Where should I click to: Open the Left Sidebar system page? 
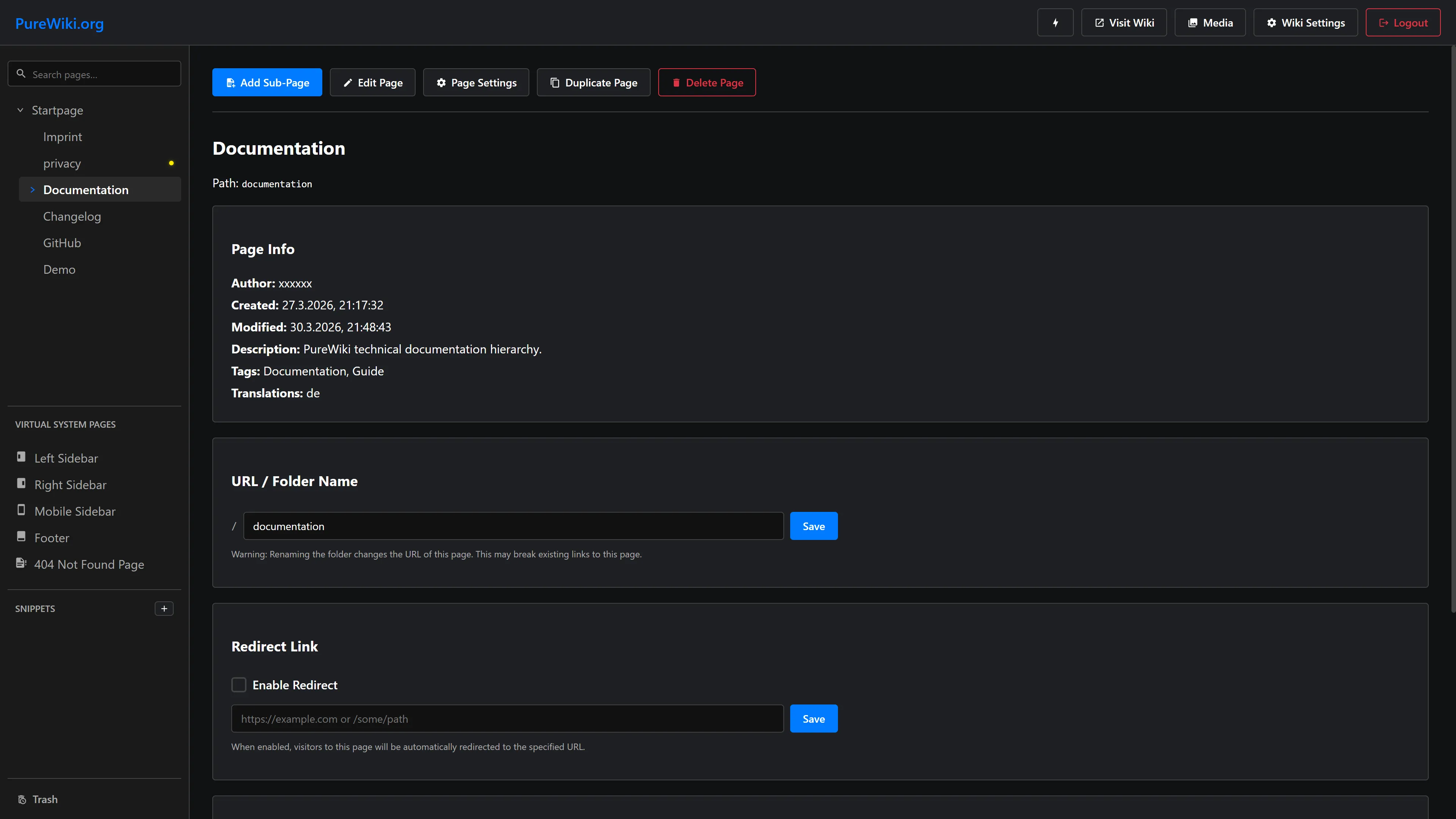[66, 458]
